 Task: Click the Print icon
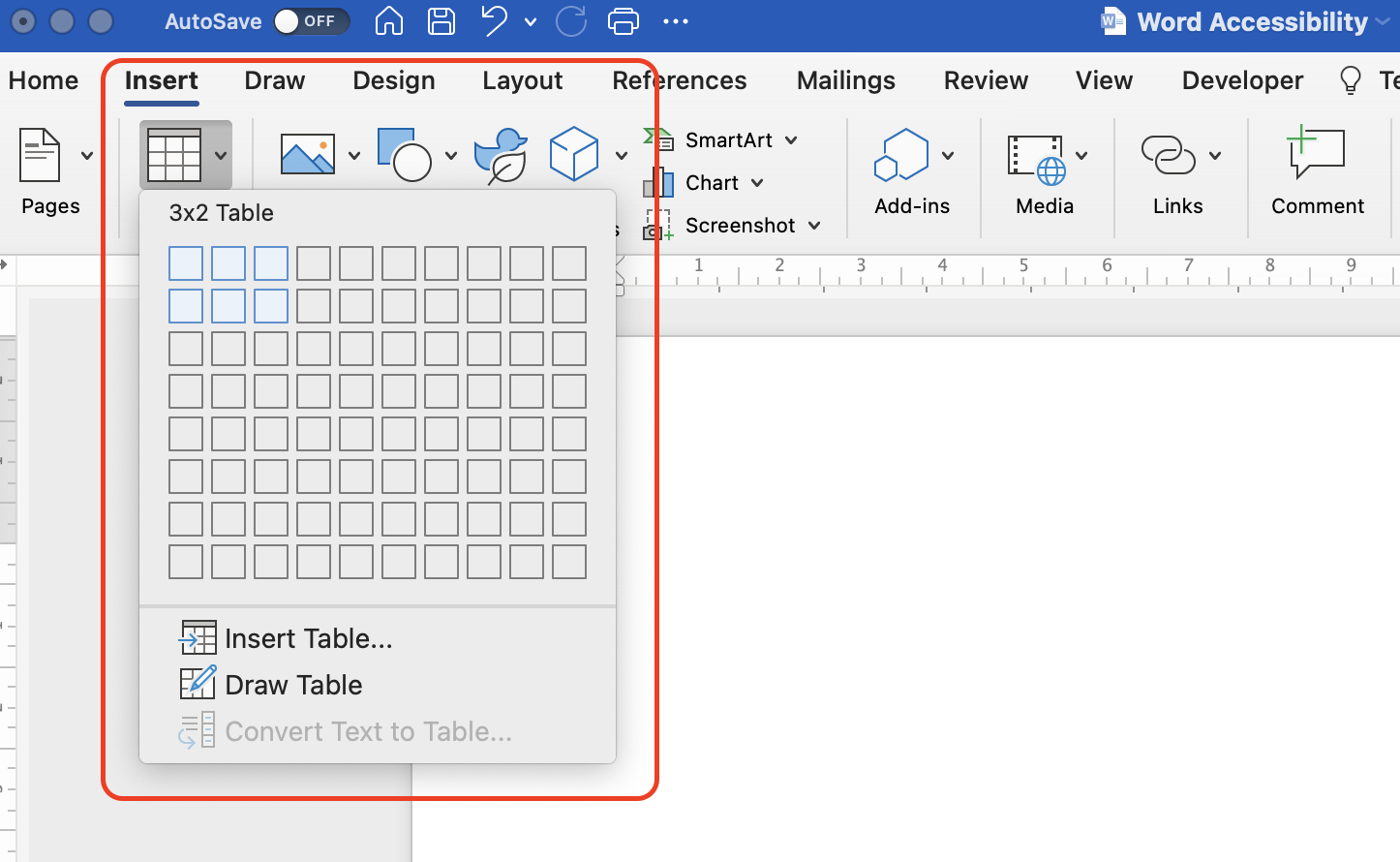coord(623,21)
